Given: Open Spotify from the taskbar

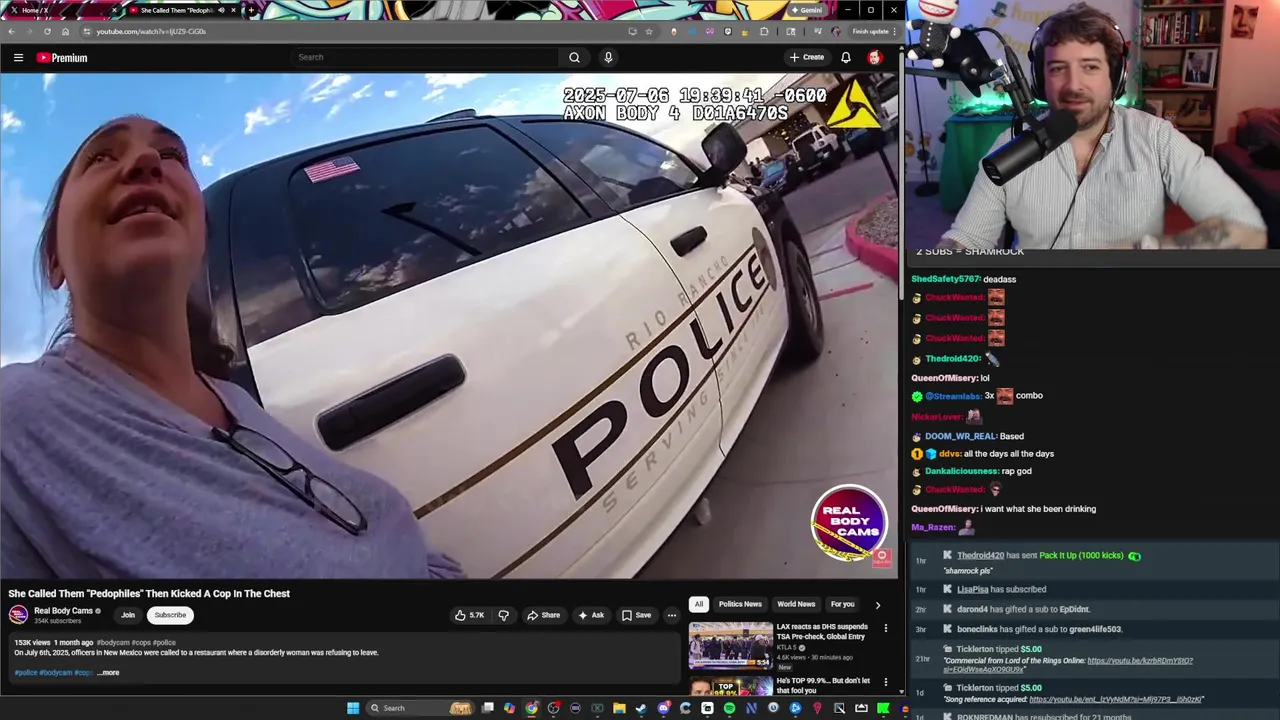Looking at the screenshot, I should point(729,708).
